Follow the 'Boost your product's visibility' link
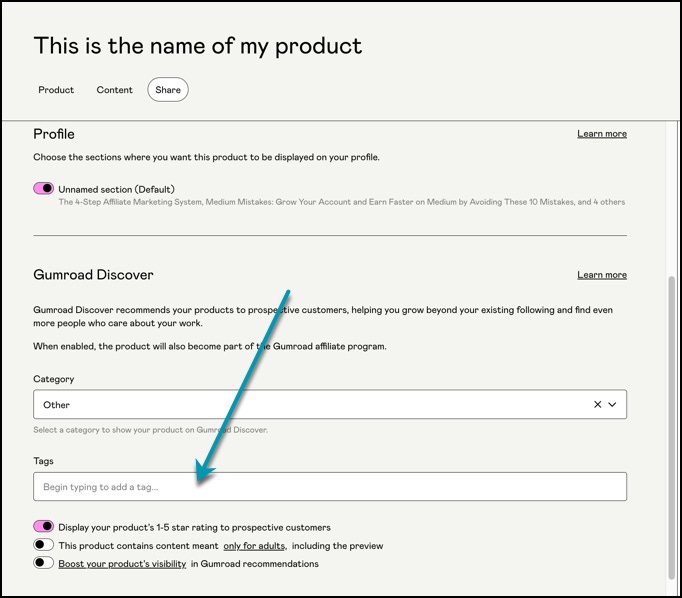Screen dimensions: 682x598 (122, 564)
